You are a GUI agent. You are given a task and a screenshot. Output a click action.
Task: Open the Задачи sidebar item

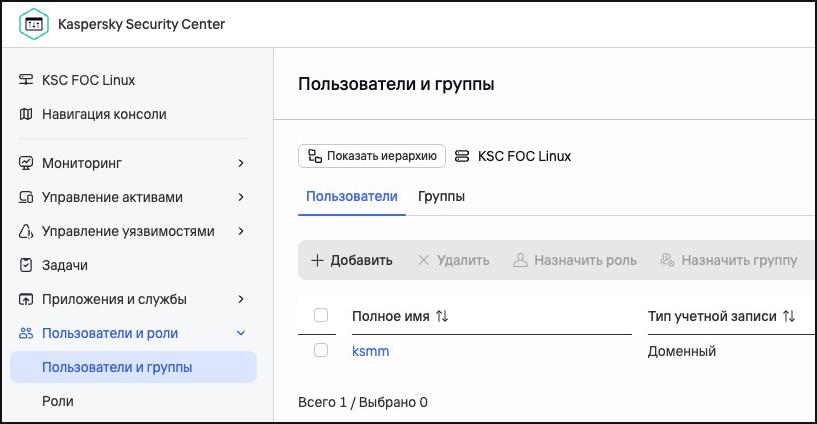pyautogui.click(x=65, y=265)
